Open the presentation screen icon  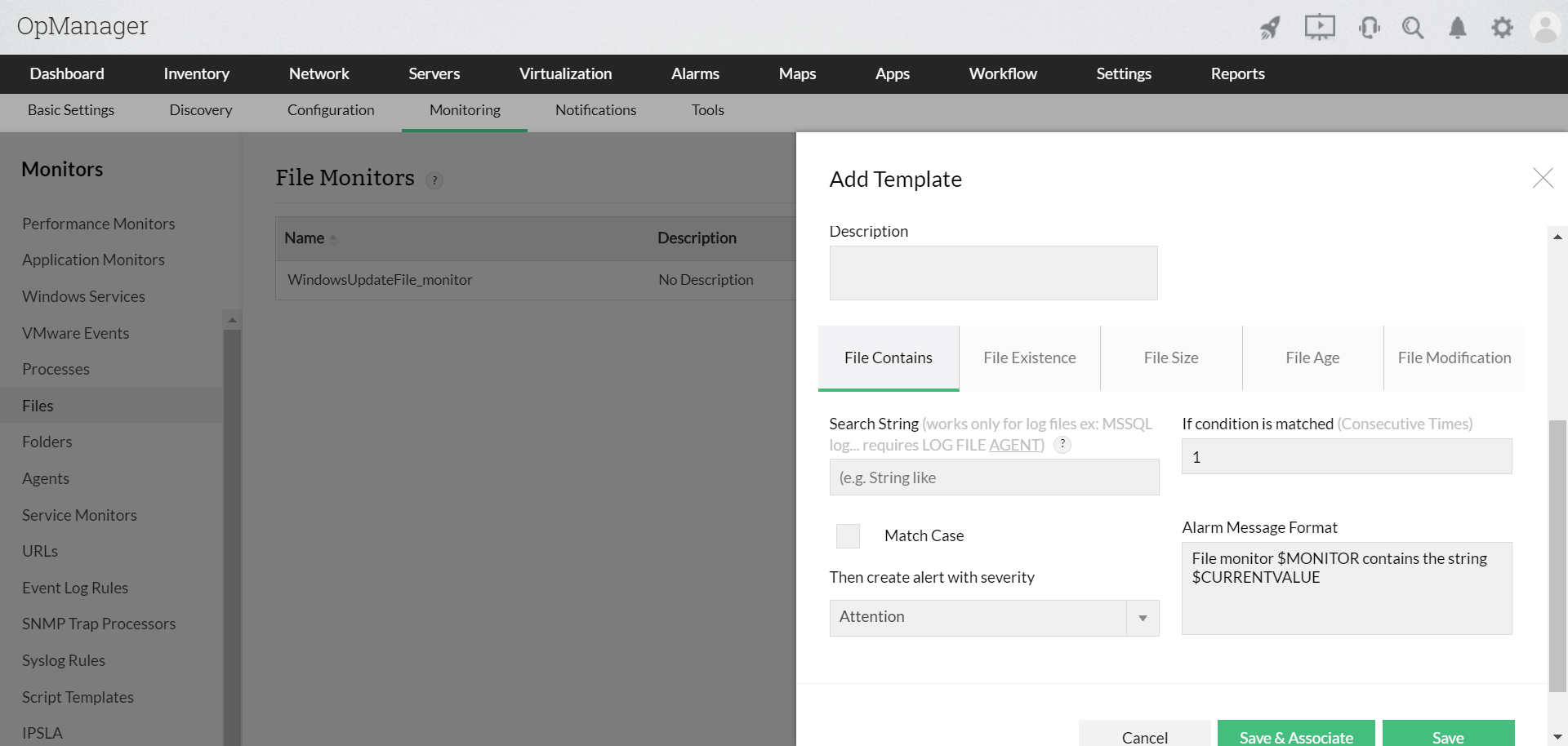tap(1320, 28)
